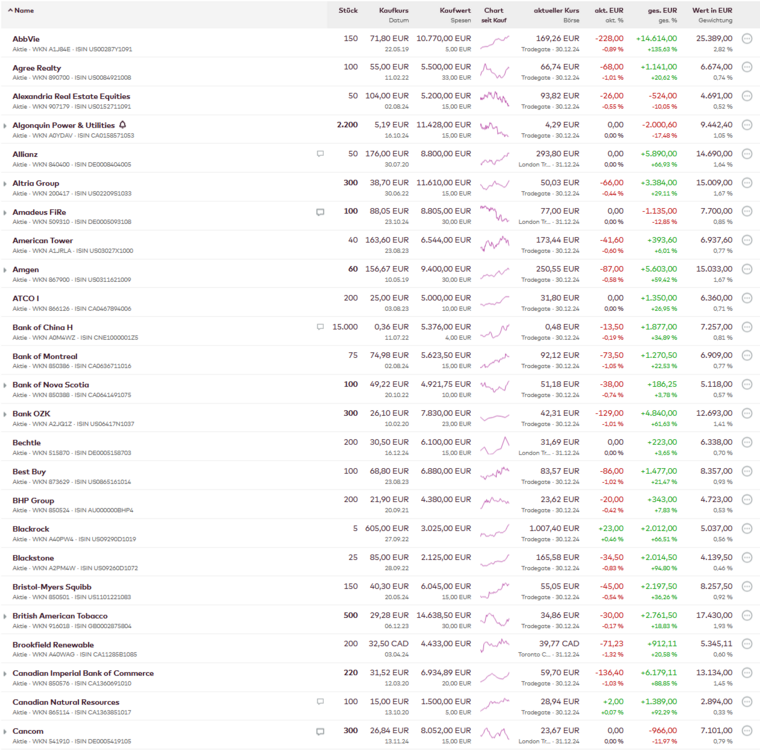Open the ATCO I row options icon
Screen dimensions: 760x750
(x=747, y=298)
